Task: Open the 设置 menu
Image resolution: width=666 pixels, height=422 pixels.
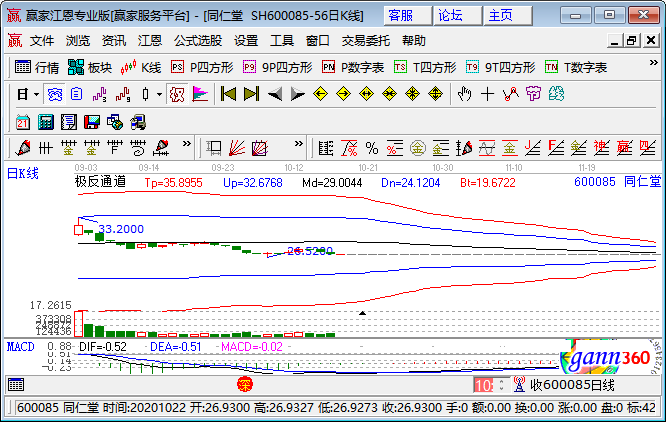Action: tap(246, 41)
